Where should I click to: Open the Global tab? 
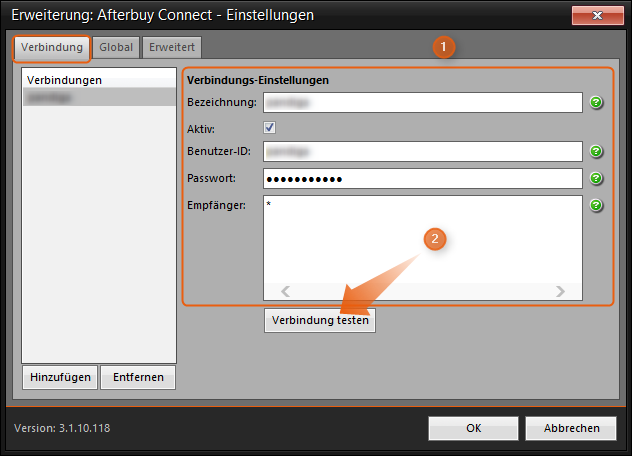pos(116,48)
